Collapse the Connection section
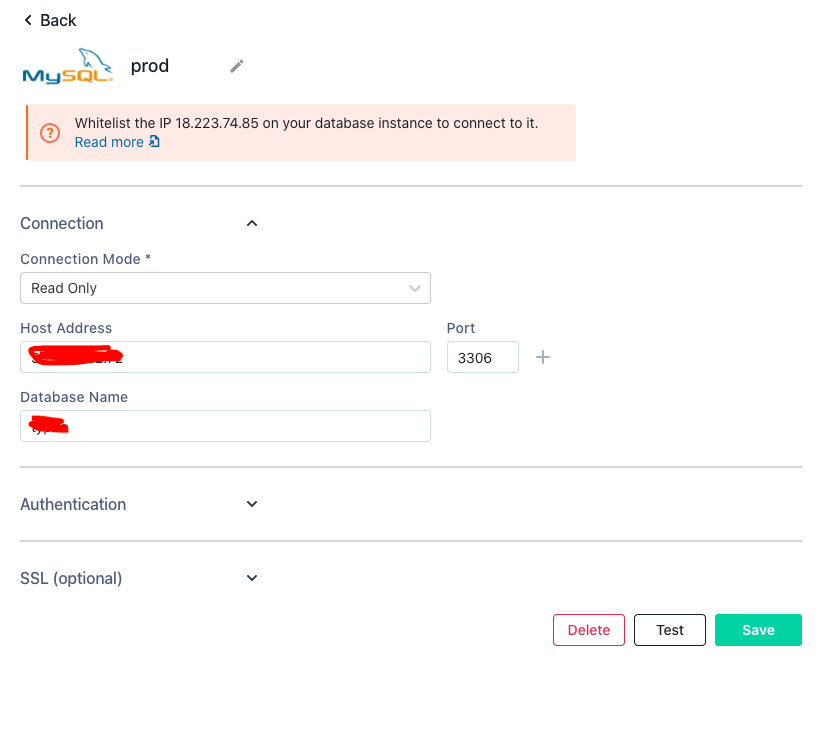Image resolution: width=819 pixels, height=744 pixels. pos(252,224)
